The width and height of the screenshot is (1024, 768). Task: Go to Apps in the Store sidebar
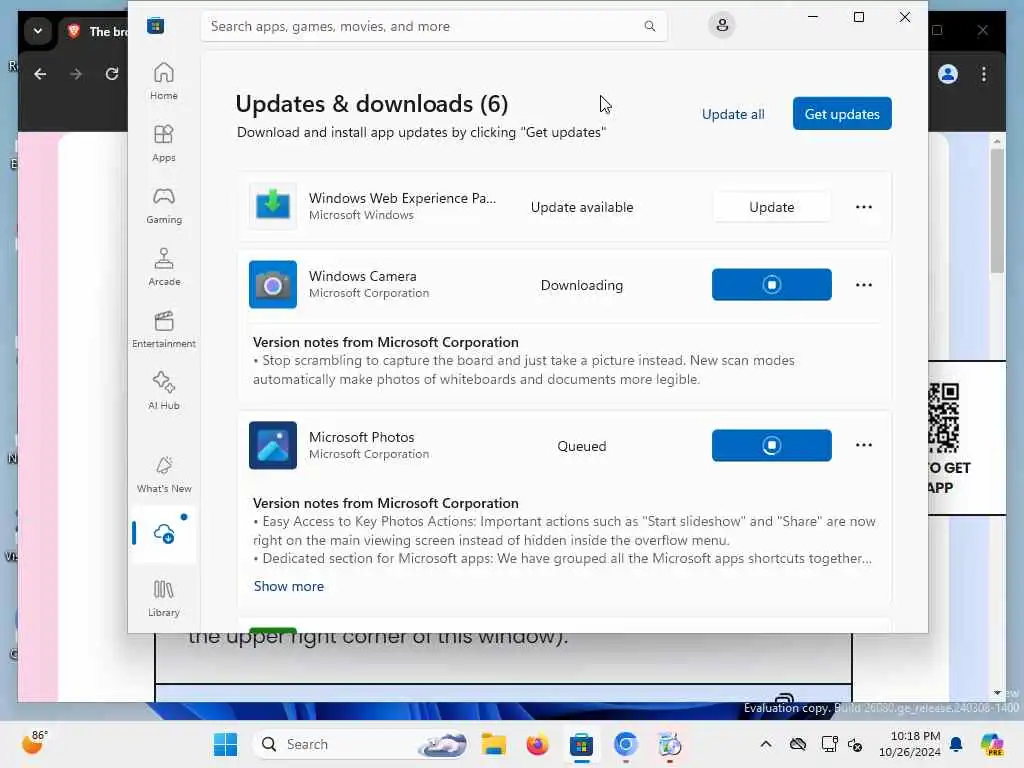(163, 143)
